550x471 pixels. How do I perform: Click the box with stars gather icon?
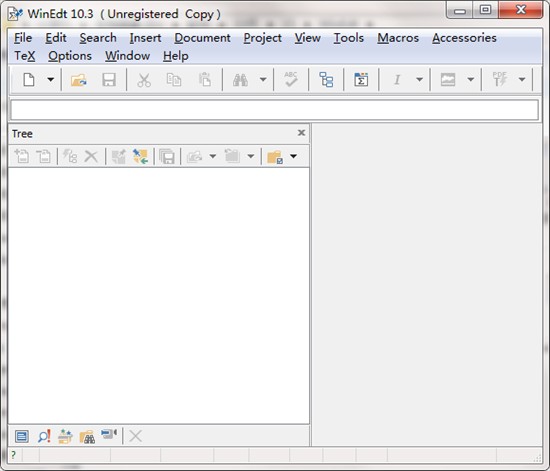[x=65, y=436]
